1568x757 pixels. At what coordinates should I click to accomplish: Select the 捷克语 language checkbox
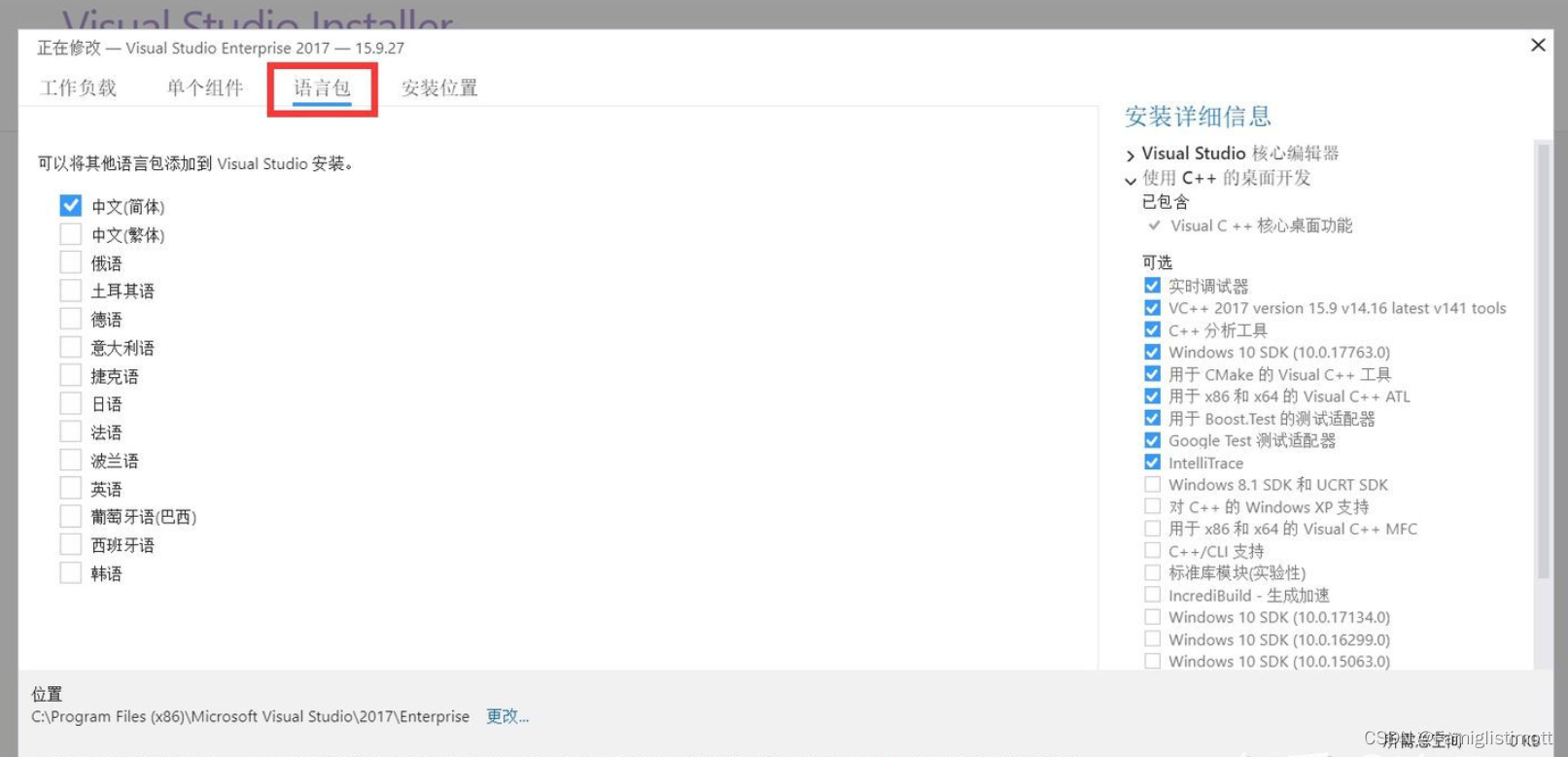tap(70, 375)
